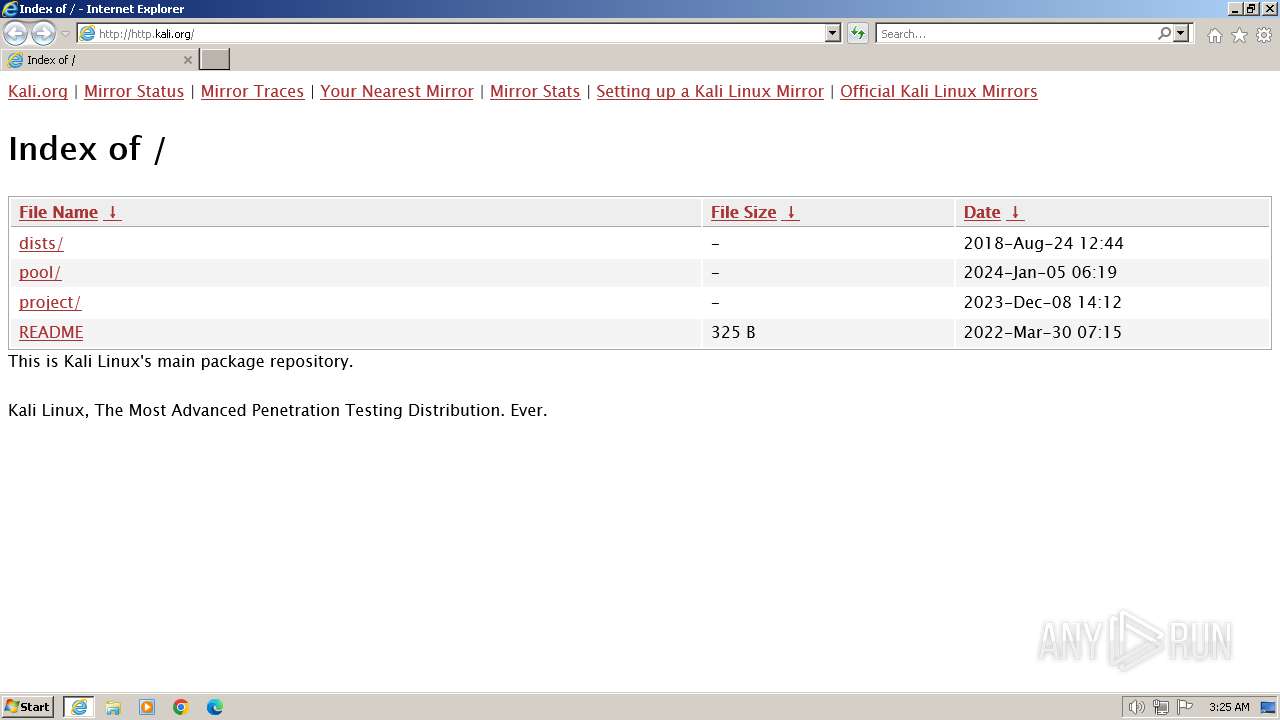The image size is (1280, 720).
Task: Click the Windows Start button
Action: click(28, 707)
